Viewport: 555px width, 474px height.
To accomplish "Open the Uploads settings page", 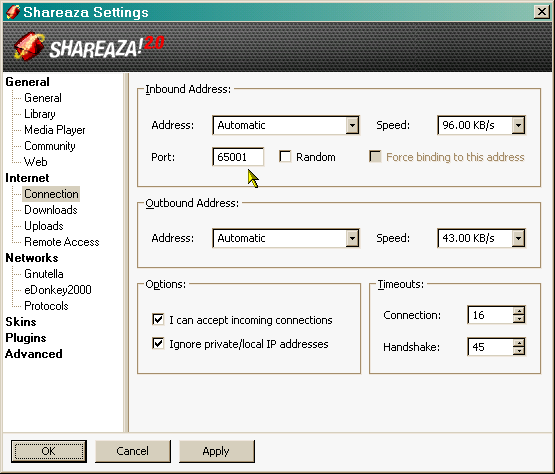I will pos(44,226).
